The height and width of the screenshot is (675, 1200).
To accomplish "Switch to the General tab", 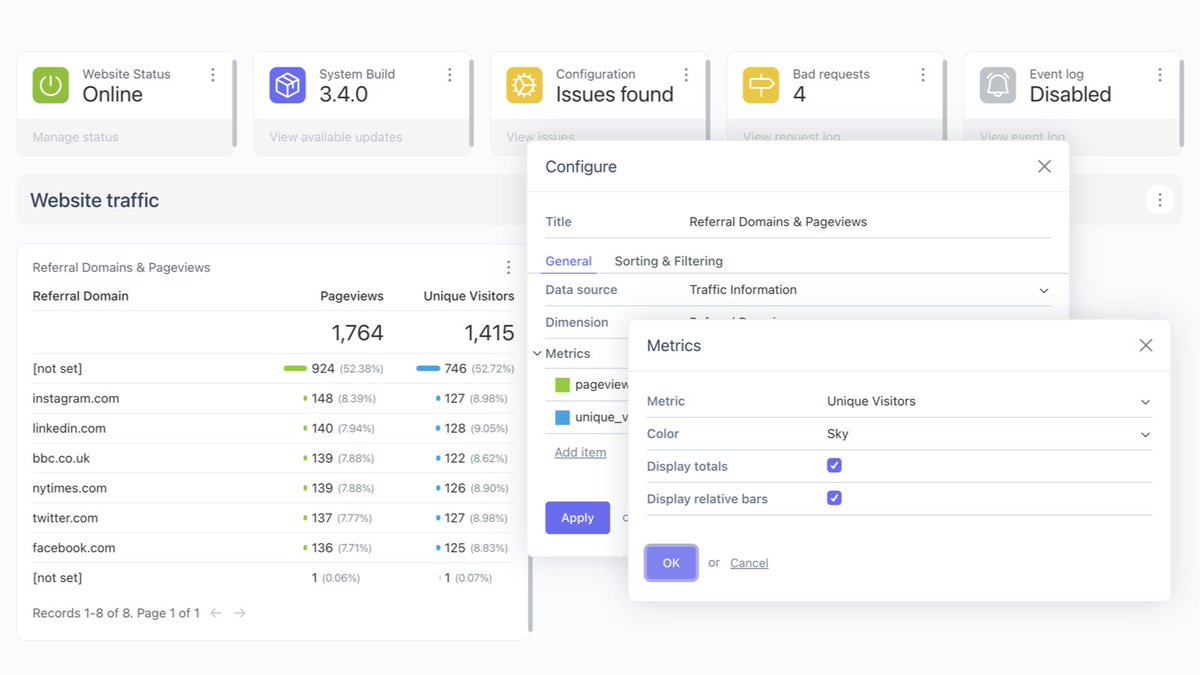I will pos(569,261).
